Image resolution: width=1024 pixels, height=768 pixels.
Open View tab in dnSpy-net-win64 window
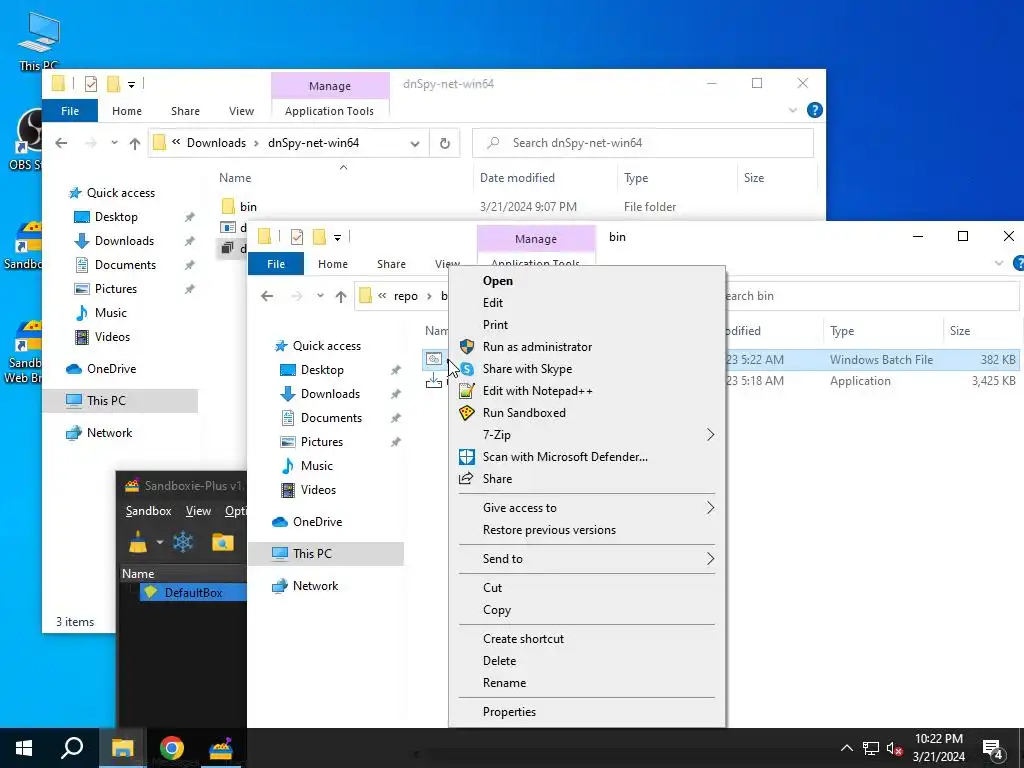click(x=241, y=111)
